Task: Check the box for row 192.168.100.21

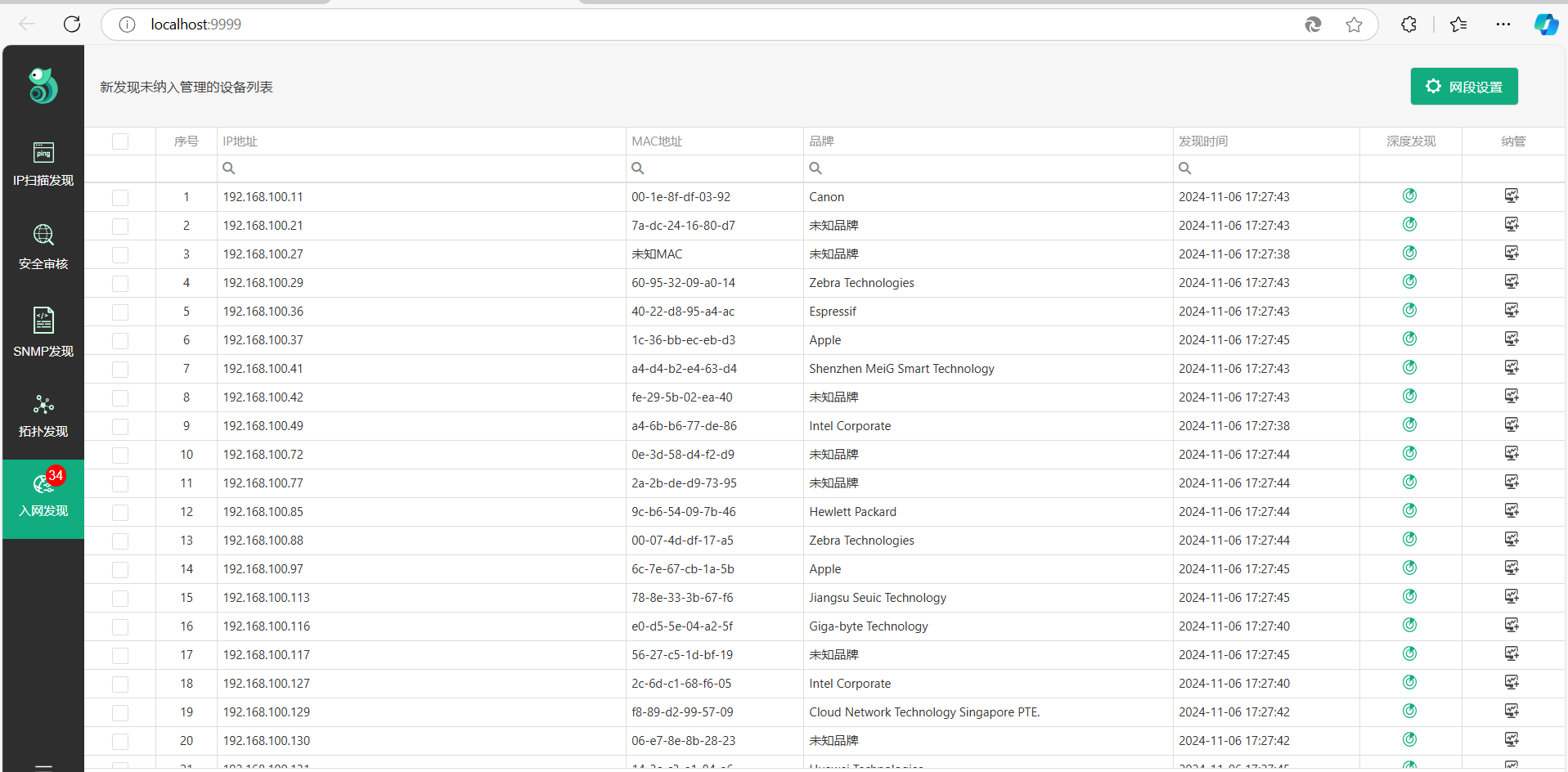Action: [120, 226]
